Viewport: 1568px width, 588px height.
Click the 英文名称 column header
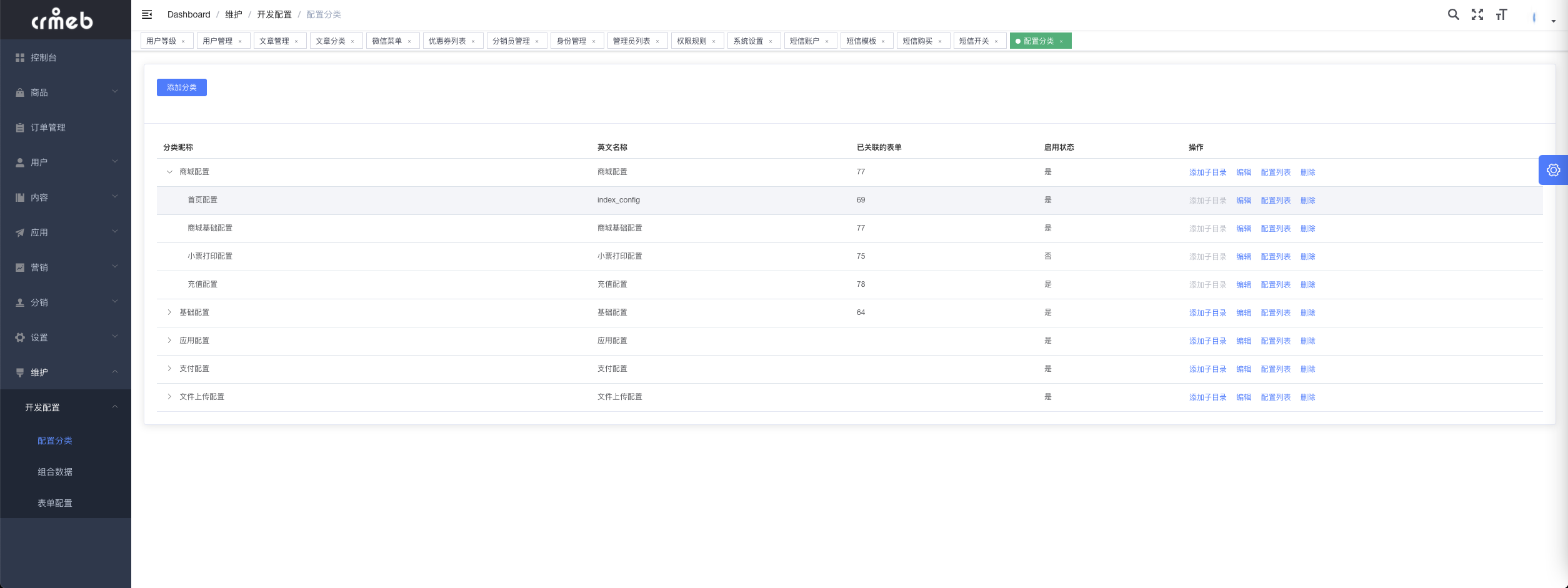(x=612, y=147)
